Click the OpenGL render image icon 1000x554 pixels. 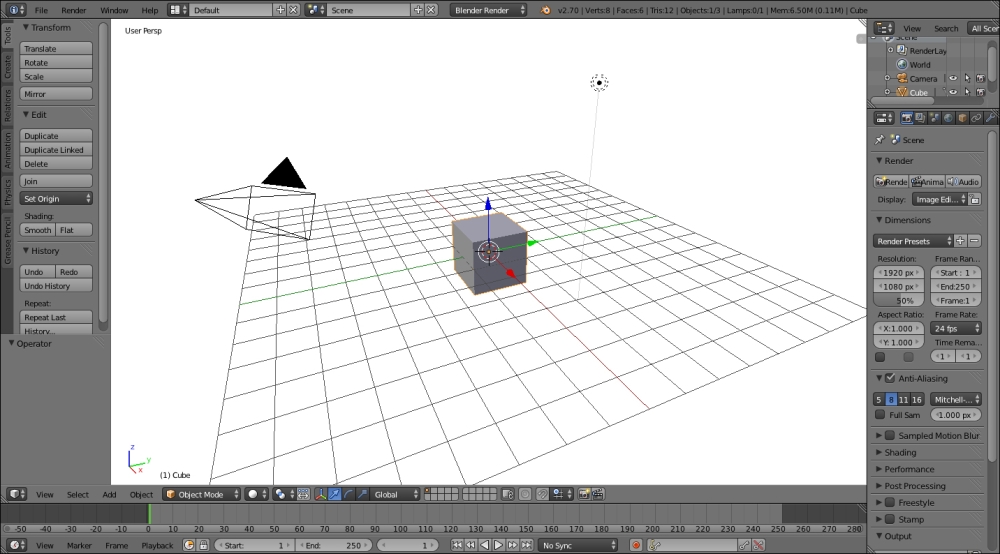tap(584, 494)
